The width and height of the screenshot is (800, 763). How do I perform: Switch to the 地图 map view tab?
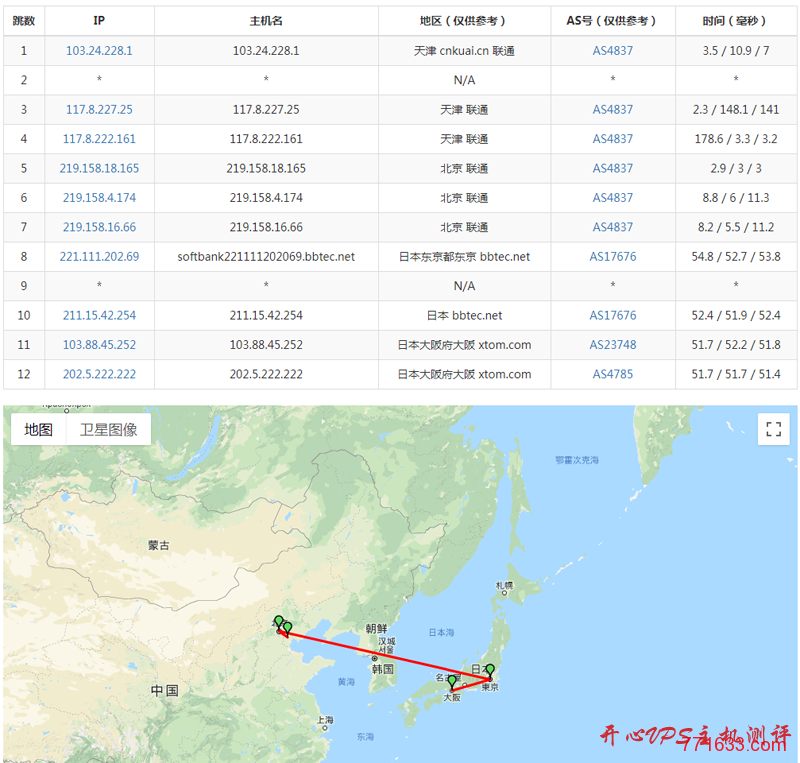pyautogui.click(x=38, y=429)
